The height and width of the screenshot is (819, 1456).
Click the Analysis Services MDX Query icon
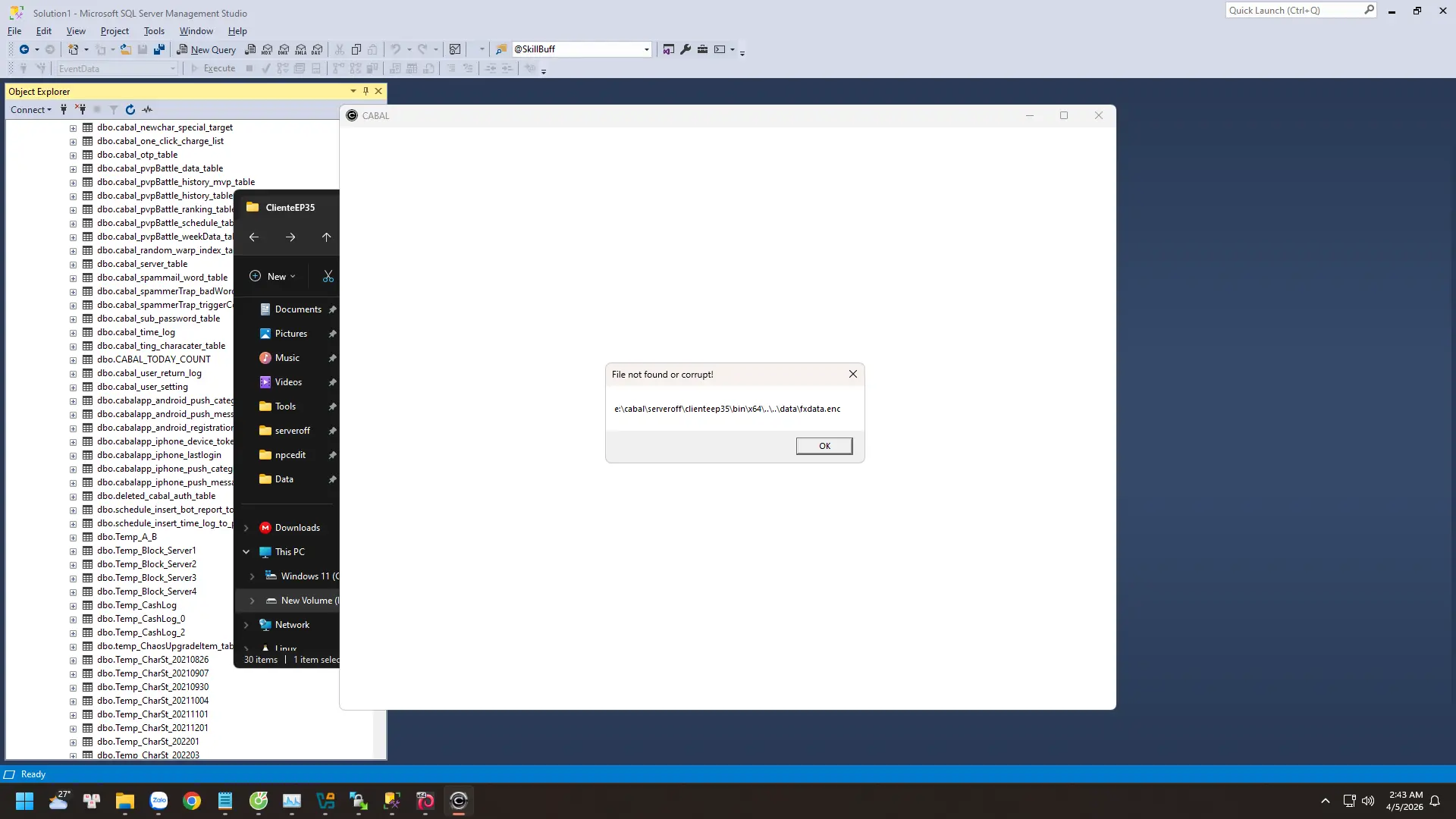pyautogui.click(x=267, y=49)
